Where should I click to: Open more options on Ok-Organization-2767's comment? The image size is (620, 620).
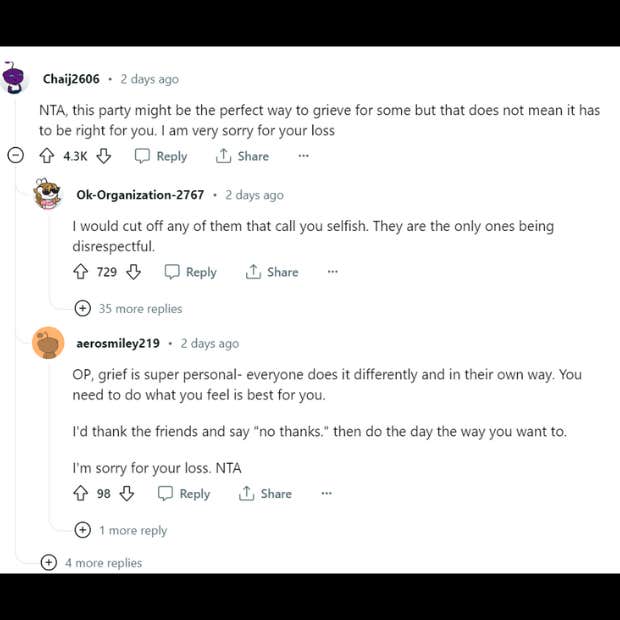click(333, 272)
